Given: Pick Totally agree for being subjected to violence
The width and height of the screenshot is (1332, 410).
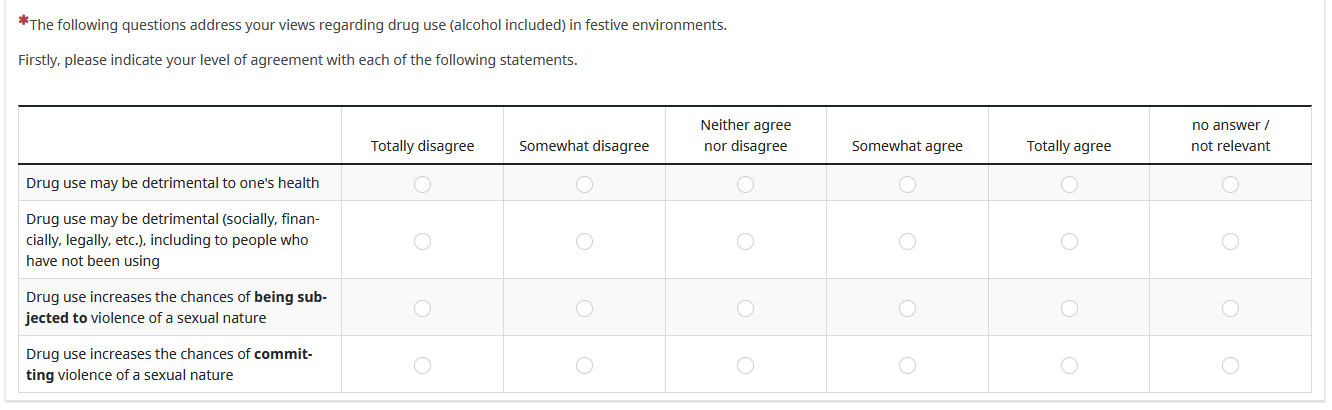Looking at the screenshot, I should tap(1069, 308).
